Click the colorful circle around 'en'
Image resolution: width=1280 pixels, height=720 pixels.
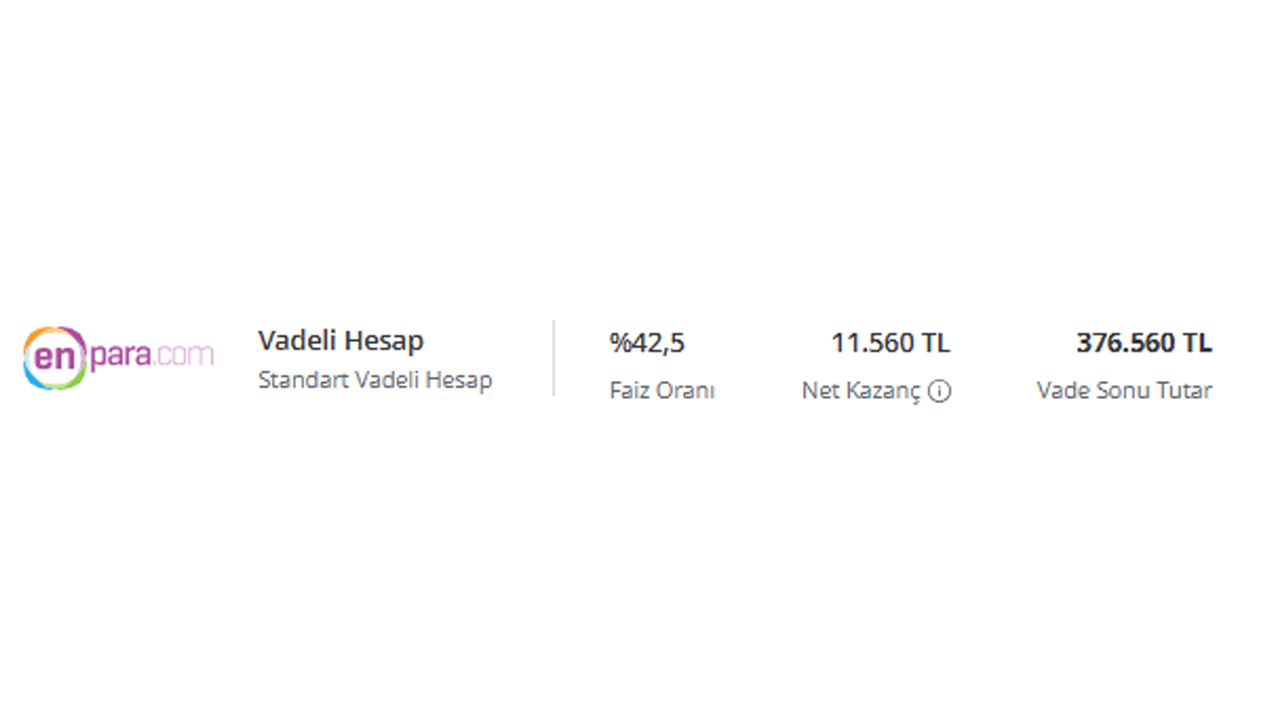click(56, 357)
